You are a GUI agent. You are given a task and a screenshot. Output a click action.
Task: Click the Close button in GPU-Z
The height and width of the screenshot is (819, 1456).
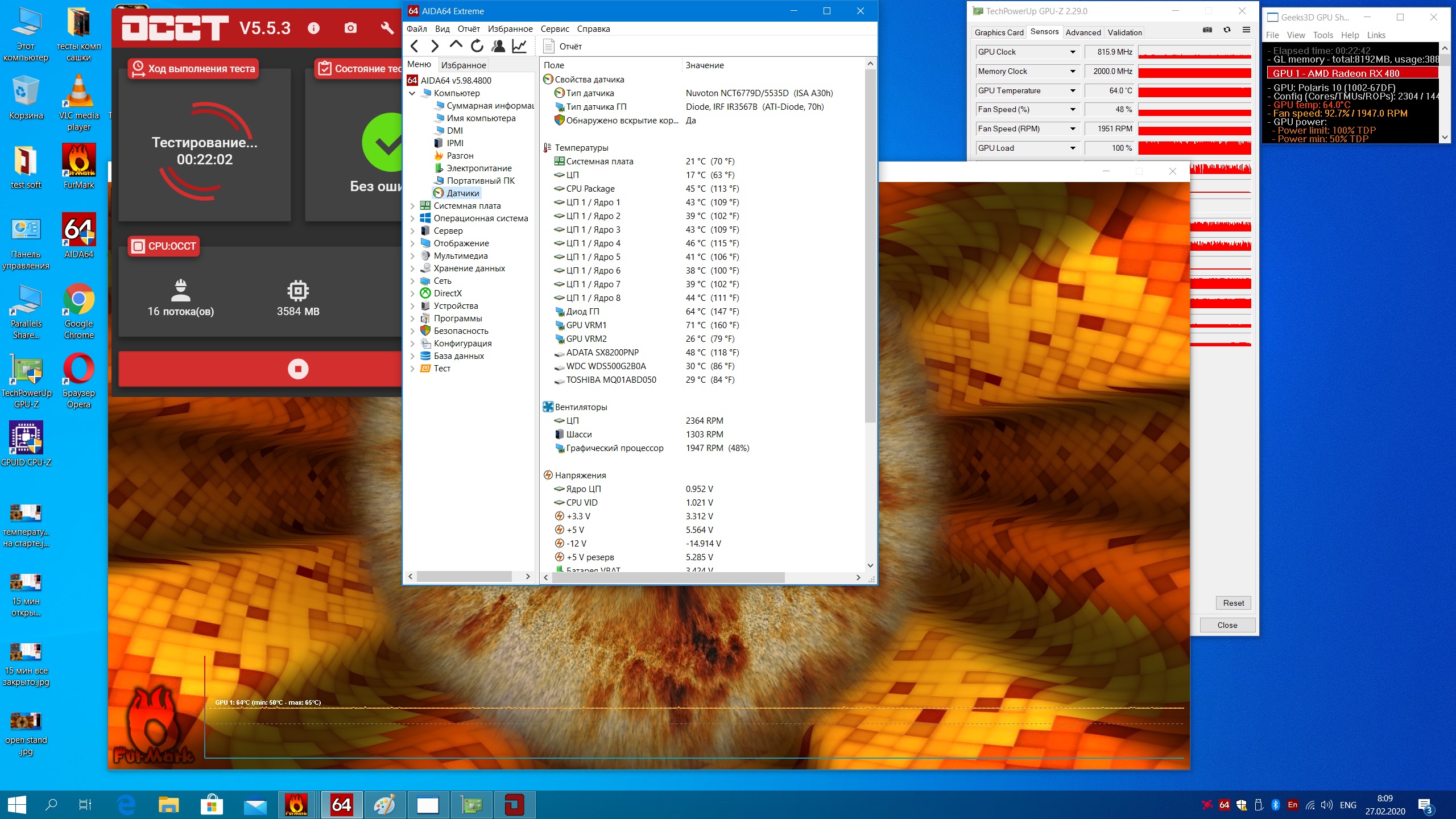tap(1227, 625)
